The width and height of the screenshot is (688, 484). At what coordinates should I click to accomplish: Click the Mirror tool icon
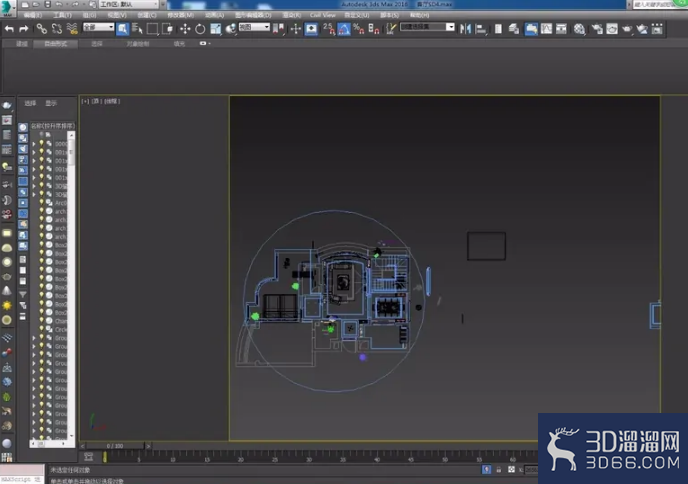(466, 29)
